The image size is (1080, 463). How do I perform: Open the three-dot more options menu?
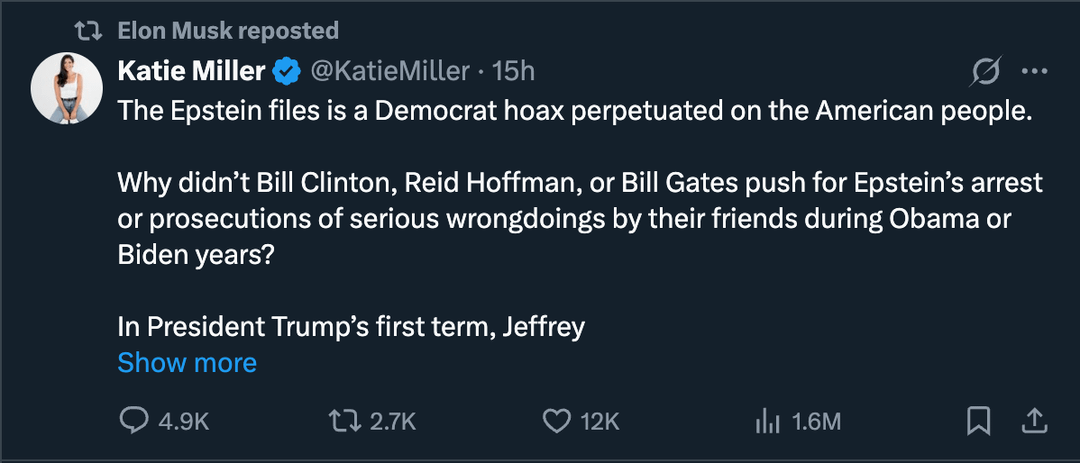[x=1034, y=72]
